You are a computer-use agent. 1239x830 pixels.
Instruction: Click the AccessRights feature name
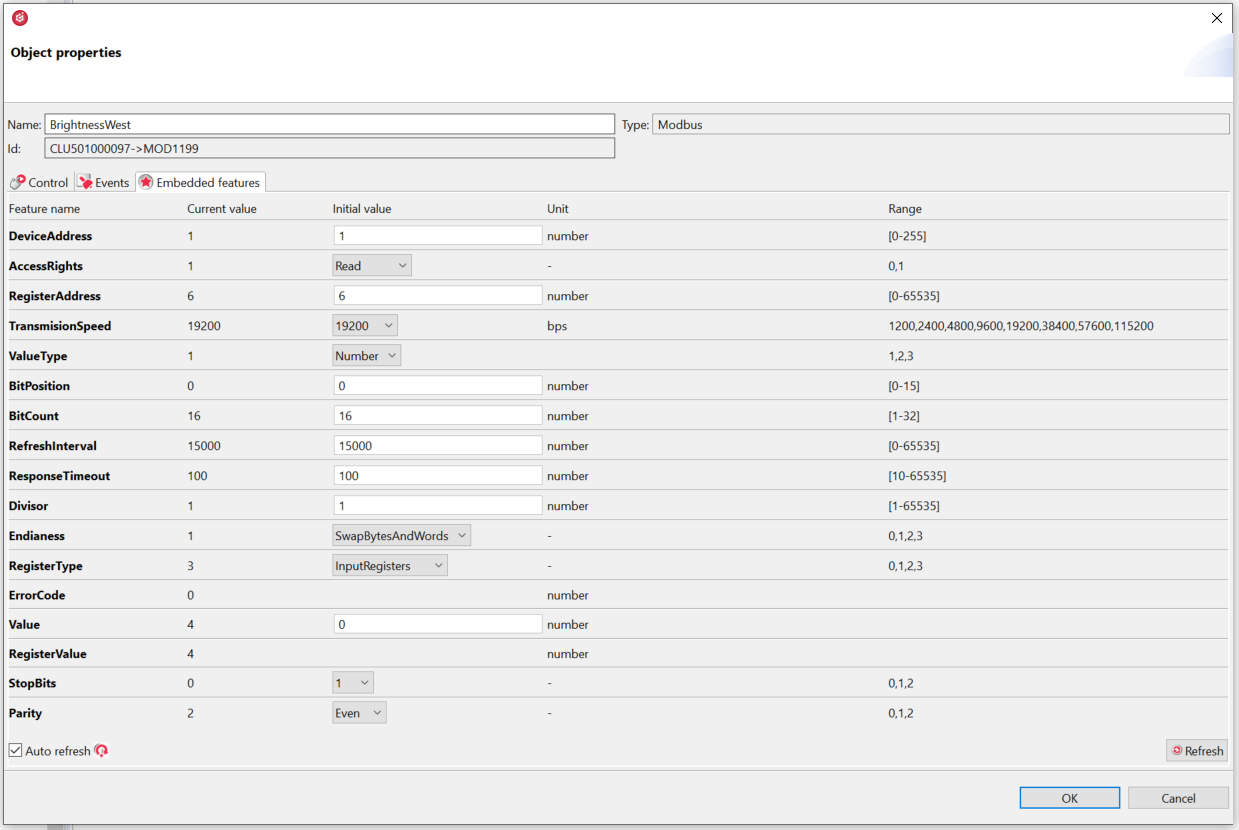click(46, 266)
